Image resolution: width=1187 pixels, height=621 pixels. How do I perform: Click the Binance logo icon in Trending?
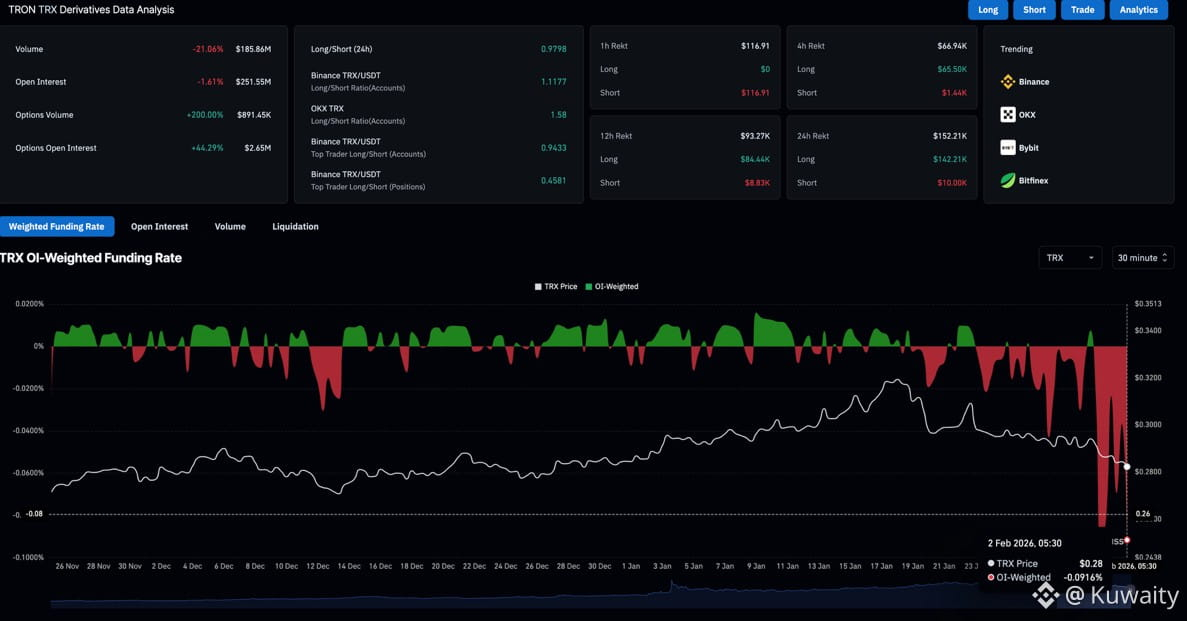coord(1008,82)
